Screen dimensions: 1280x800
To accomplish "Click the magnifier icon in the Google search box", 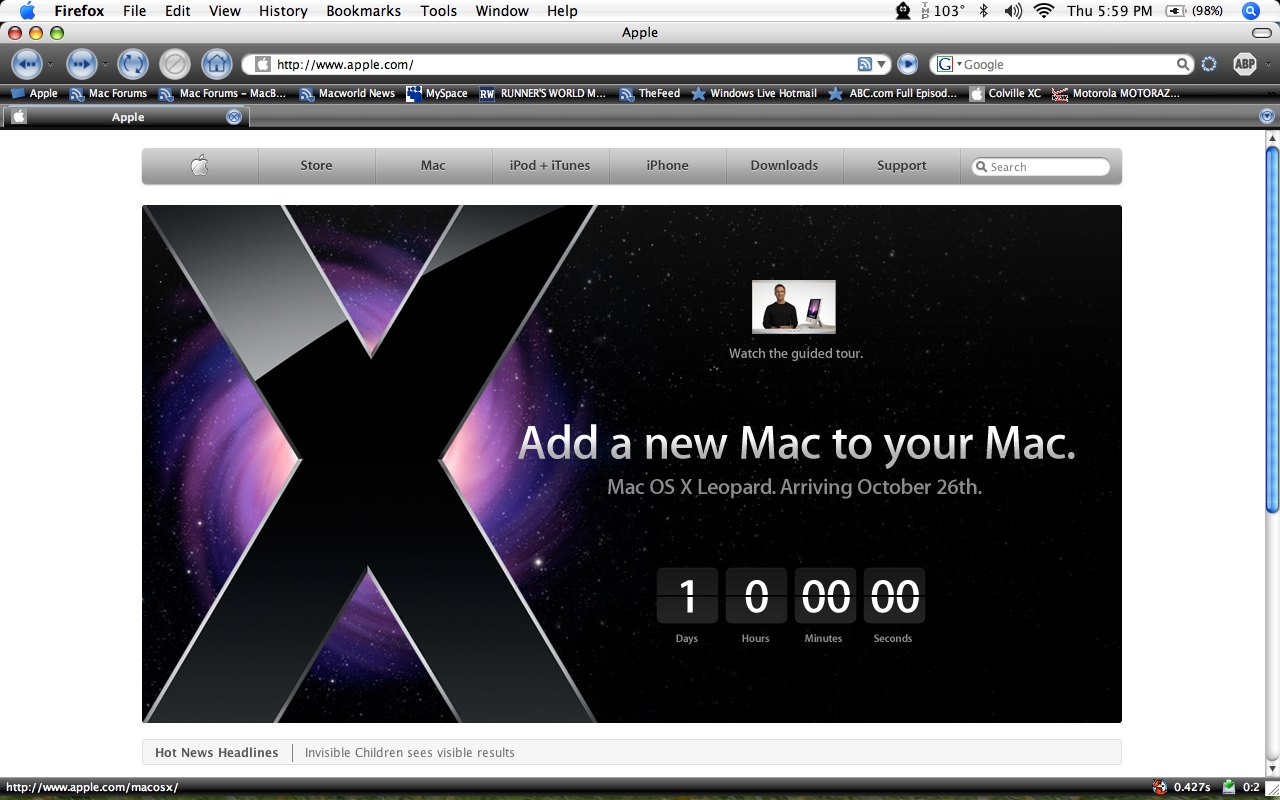I will coord(1183,64).
